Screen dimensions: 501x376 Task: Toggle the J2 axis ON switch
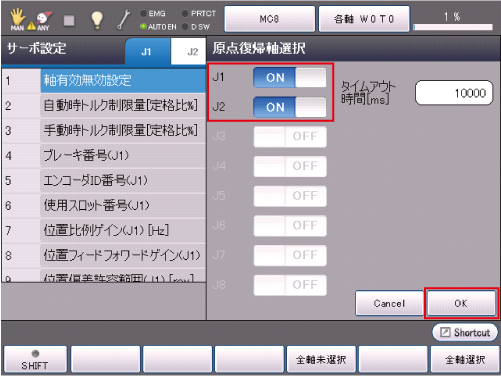(x=290, y=107)
